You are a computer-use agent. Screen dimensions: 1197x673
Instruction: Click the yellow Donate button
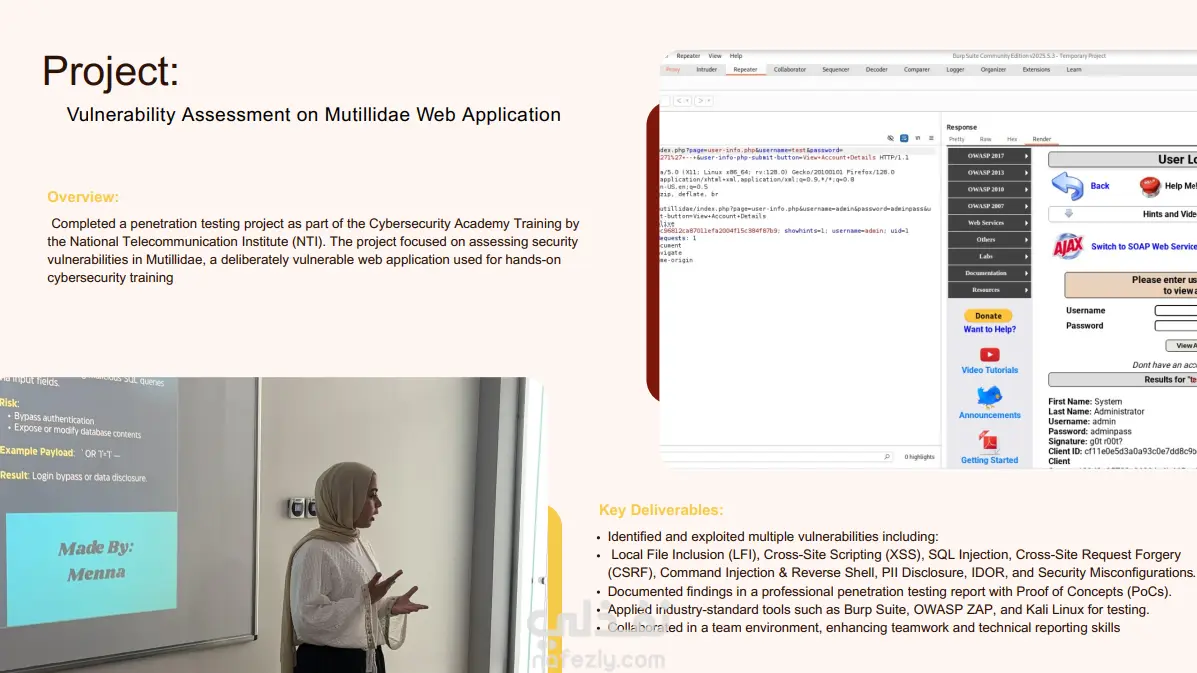[x=988, y=316]
